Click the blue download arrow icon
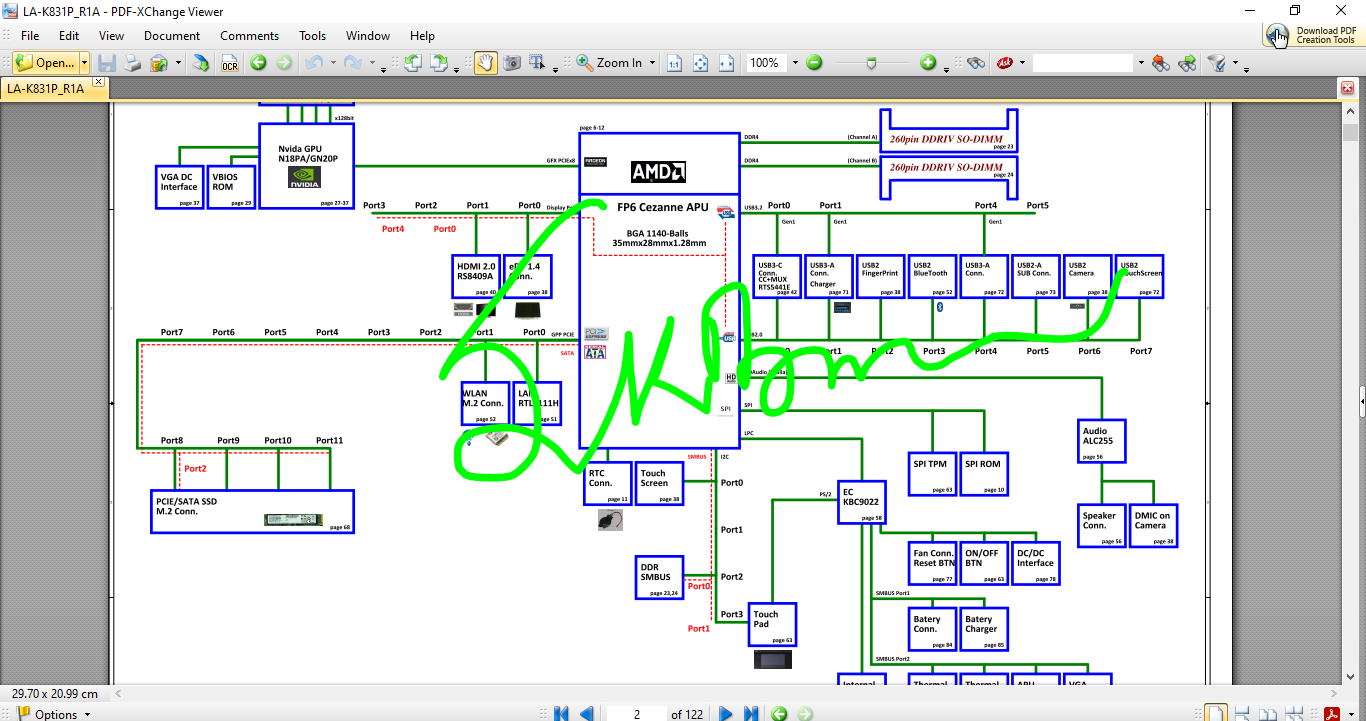The width and height of the screenshot is (1366, 721). [201, 63]
